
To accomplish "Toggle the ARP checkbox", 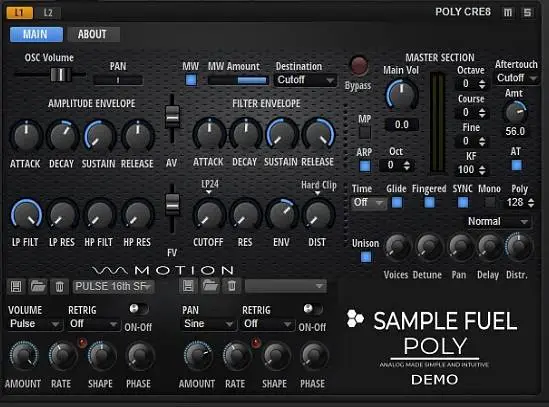I will point(364,166).
